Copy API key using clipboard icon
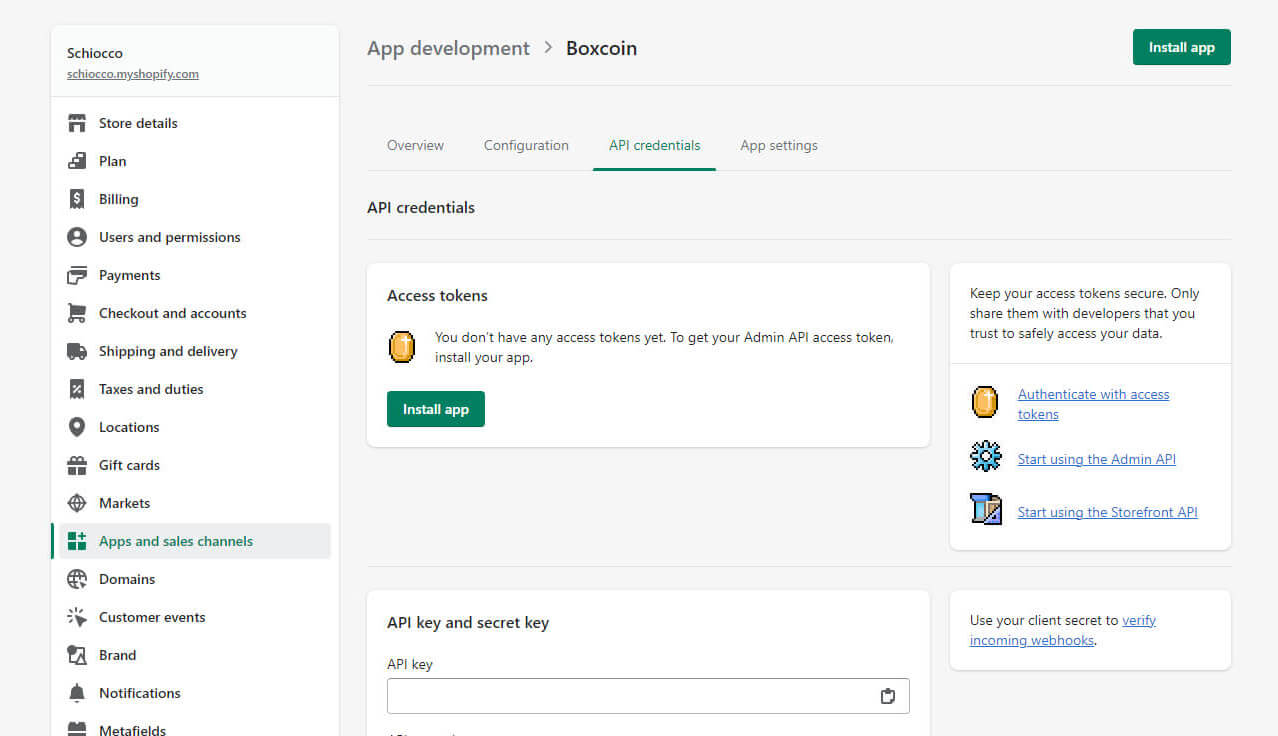1278x736 pixels. click(887, 696)
